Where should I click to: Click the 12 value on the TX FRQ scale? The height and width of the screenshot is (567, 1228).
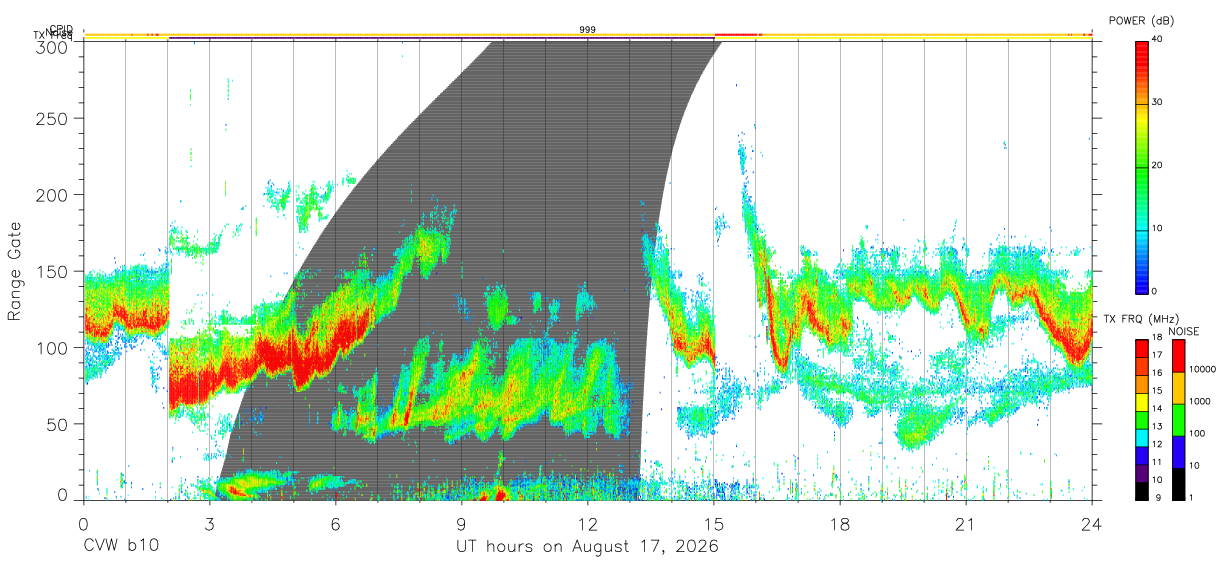[1157, 444]
